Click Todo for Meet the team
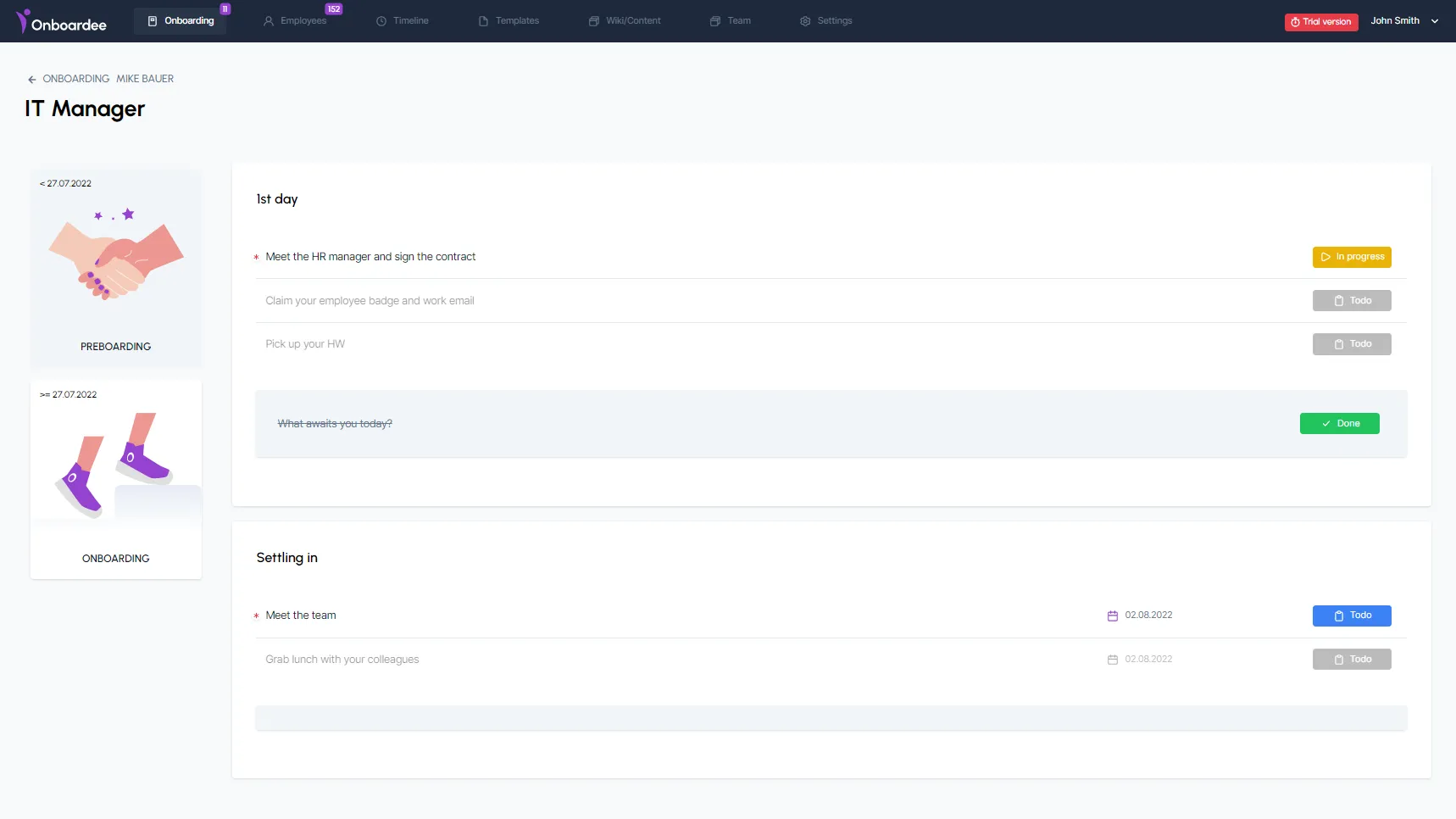The image size is (1456, 819). (1352, 616)
